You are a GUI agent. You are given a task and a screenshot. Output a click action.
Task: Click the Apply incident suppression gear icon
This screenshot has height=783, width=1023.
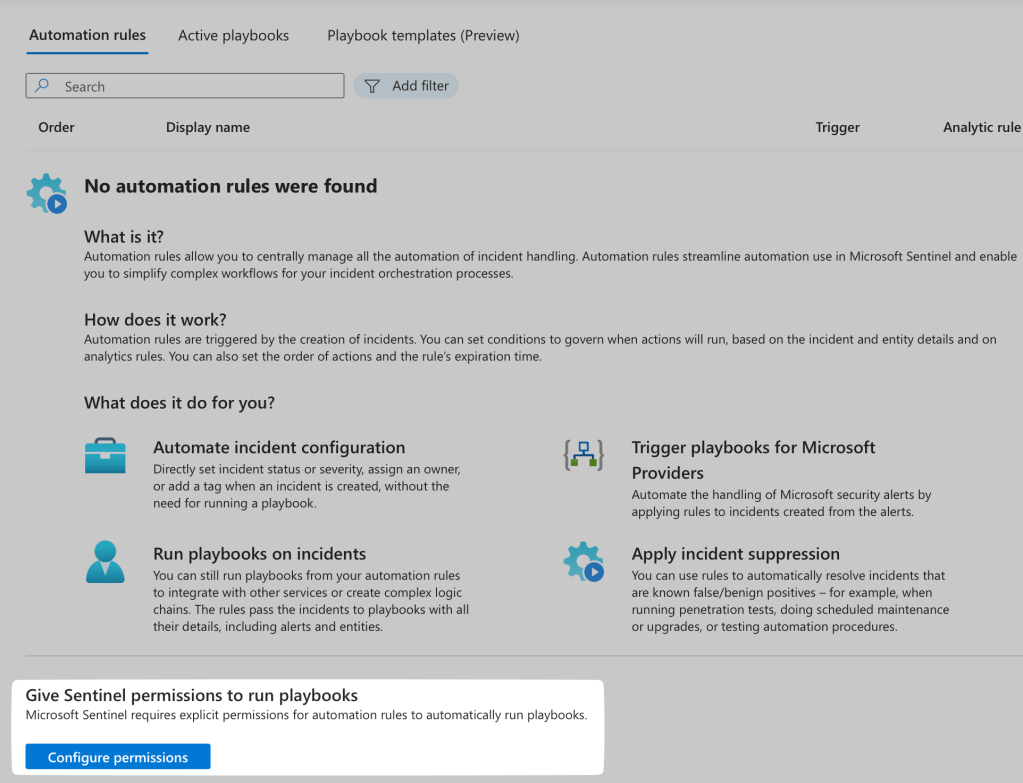pos(584,562)
